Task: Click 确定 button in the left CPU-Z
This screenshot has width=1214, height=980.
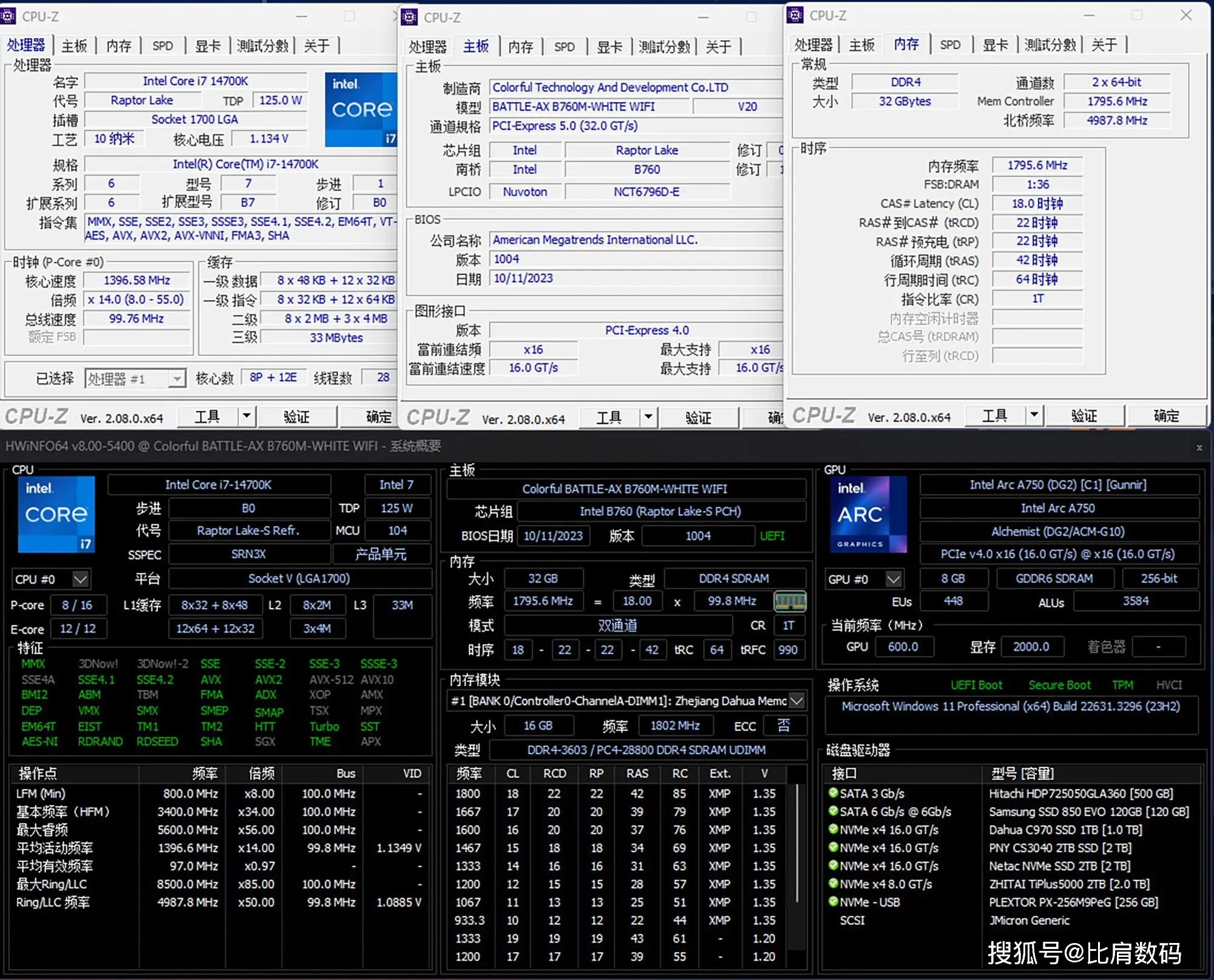Action: [x=368, y=416]
